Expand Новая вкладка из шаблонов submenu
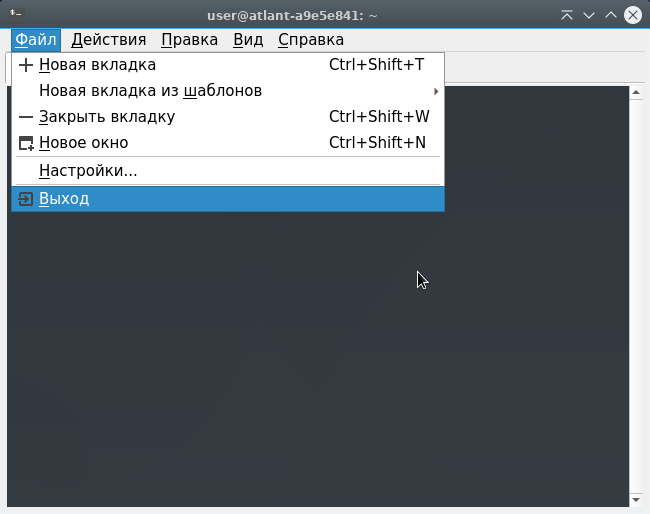The image size is (650, 514). [x=228, y=91]
